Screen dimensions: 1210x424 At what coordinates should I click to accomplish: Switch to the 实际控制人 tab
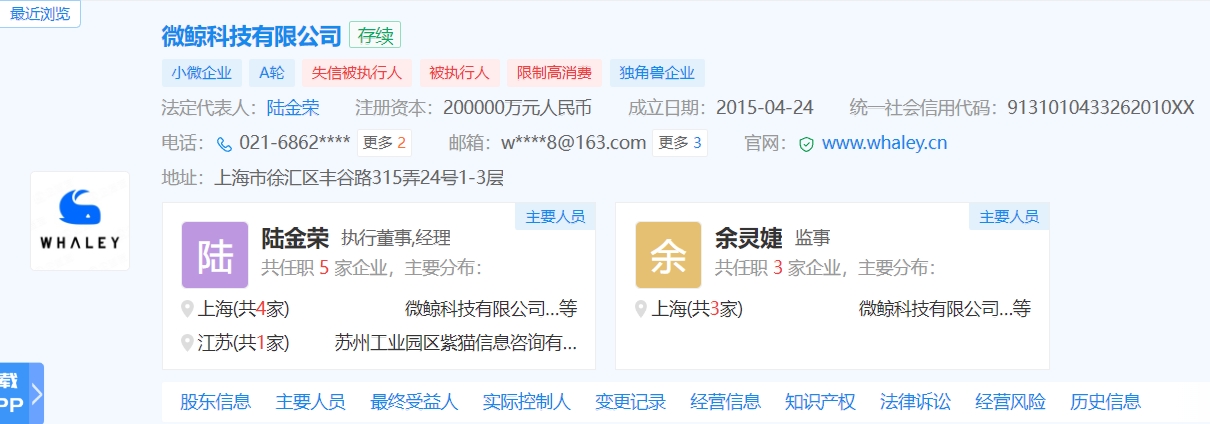click(526, 402)
